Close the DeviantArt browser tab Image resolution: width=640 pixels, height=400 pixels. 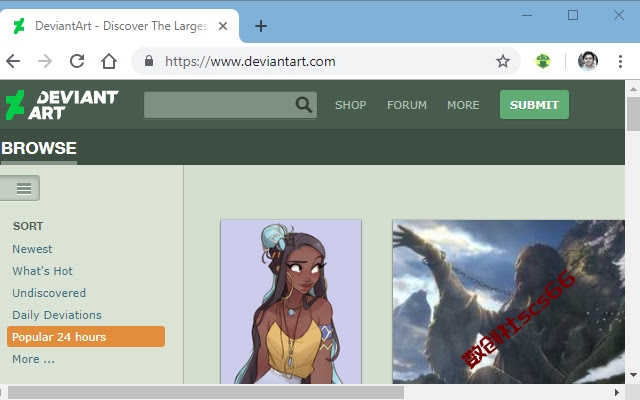(223, 26)
